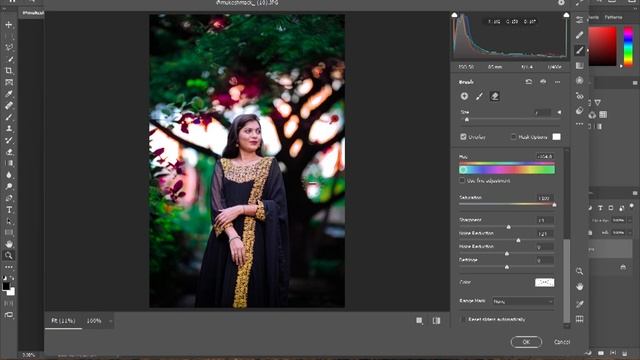Toggle the Overlay checkbox
The width and height of the screenshot is (640, 360).
click(x=463, y=137)
